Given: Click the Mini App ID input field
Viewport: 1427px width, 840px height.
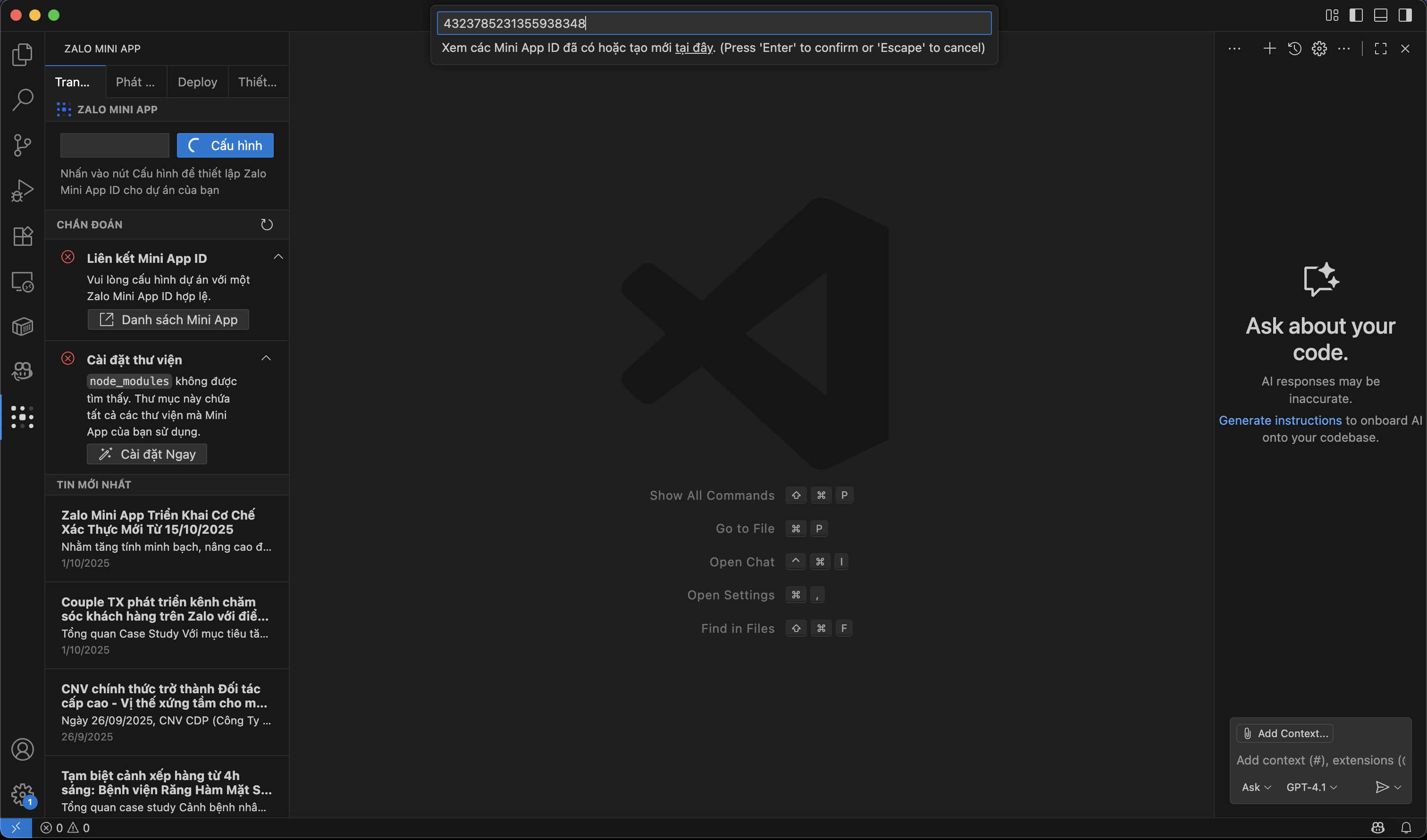Looking at the screenshot, I should point(114,145).
